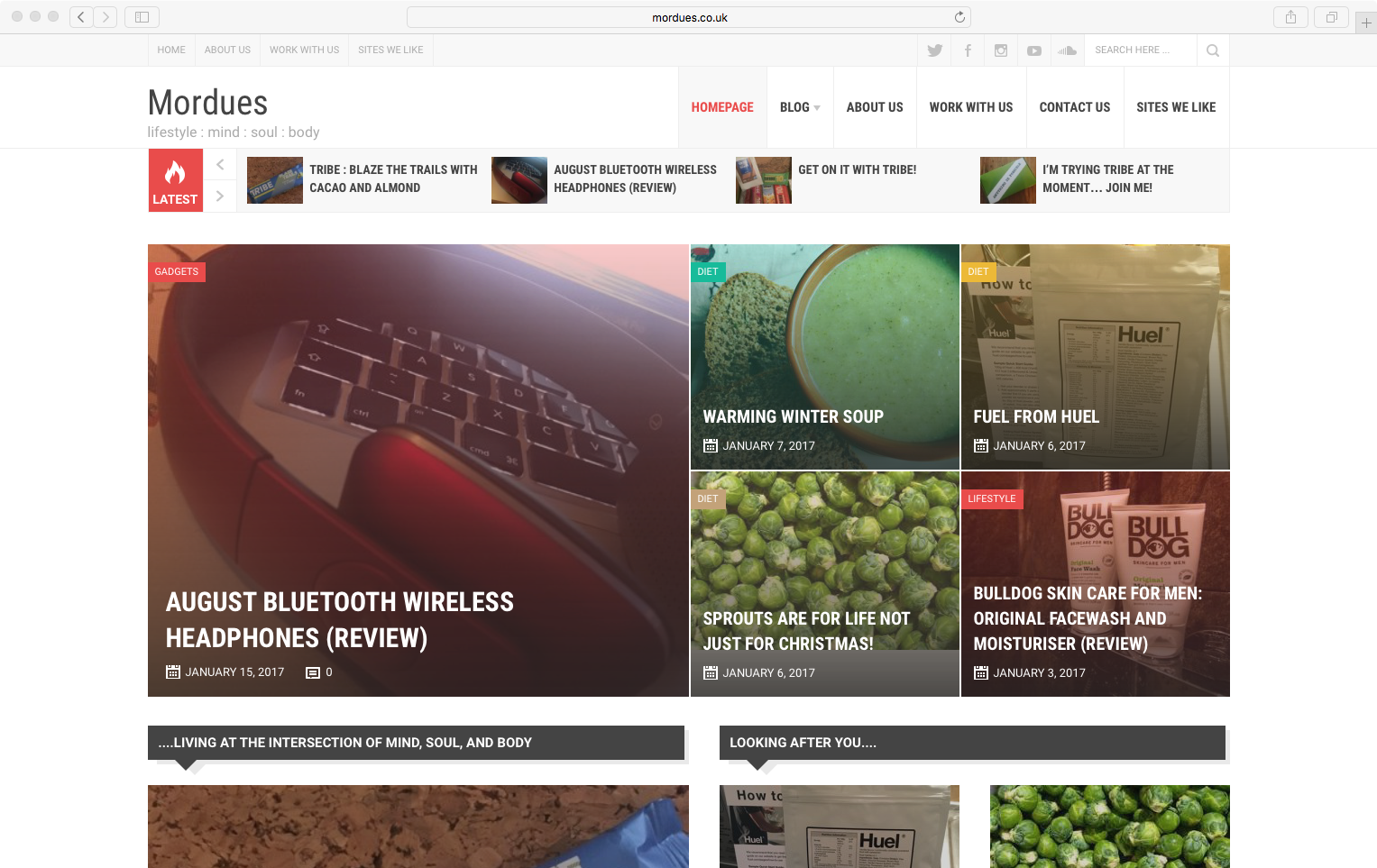Open Safari share button
The width and height of the screenshot is (1377, 868).
coord(1291,16)
